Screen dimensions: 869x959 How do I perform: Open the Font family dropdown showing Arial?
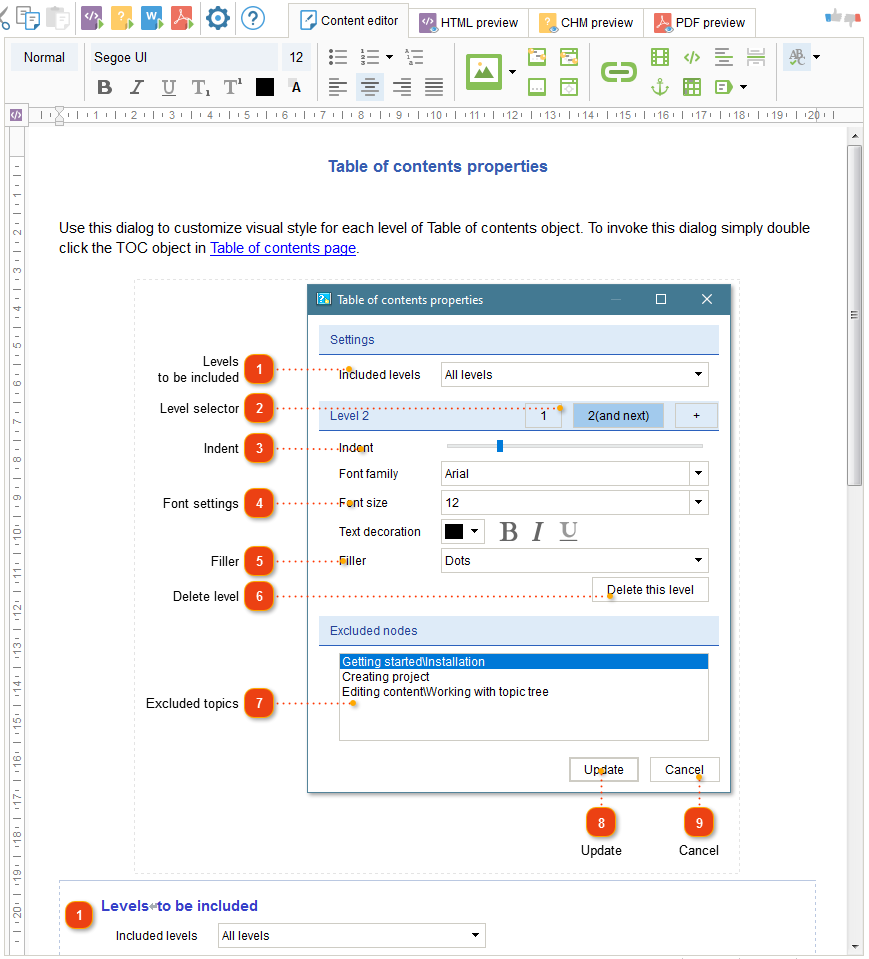pyautogui.click(x=575, y=473)
